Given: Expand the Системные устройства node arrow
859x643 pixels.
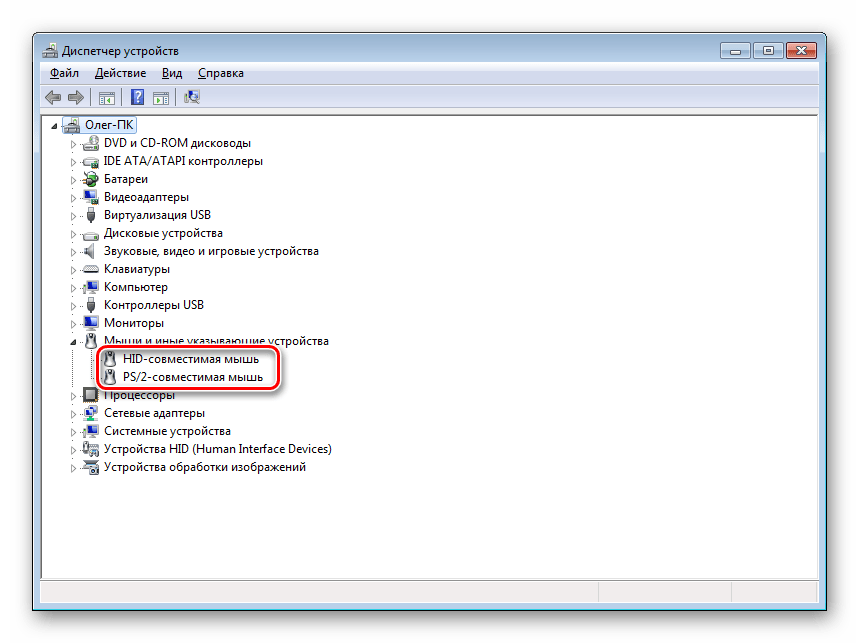Looking at the screenshot, I should tap(73, 432).
